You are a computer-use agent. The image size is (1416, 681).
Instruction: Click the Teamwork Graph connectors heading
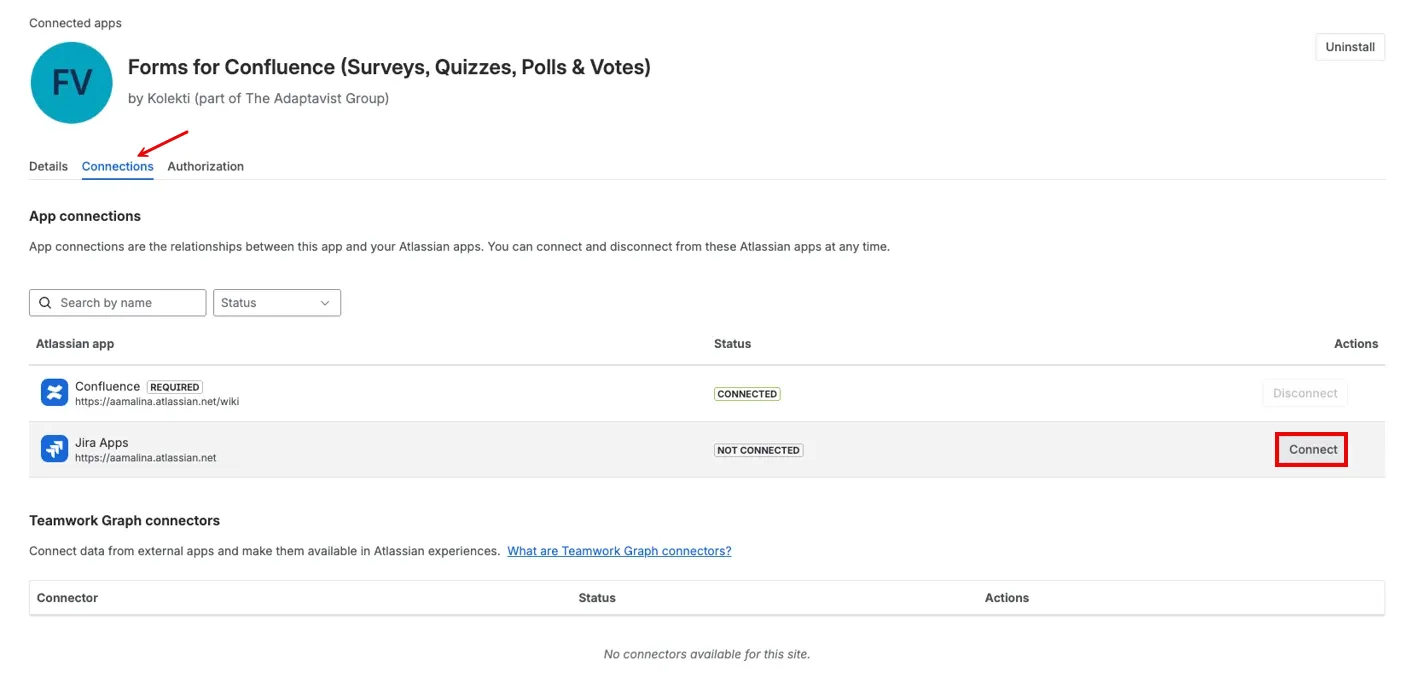click(124, 521)
